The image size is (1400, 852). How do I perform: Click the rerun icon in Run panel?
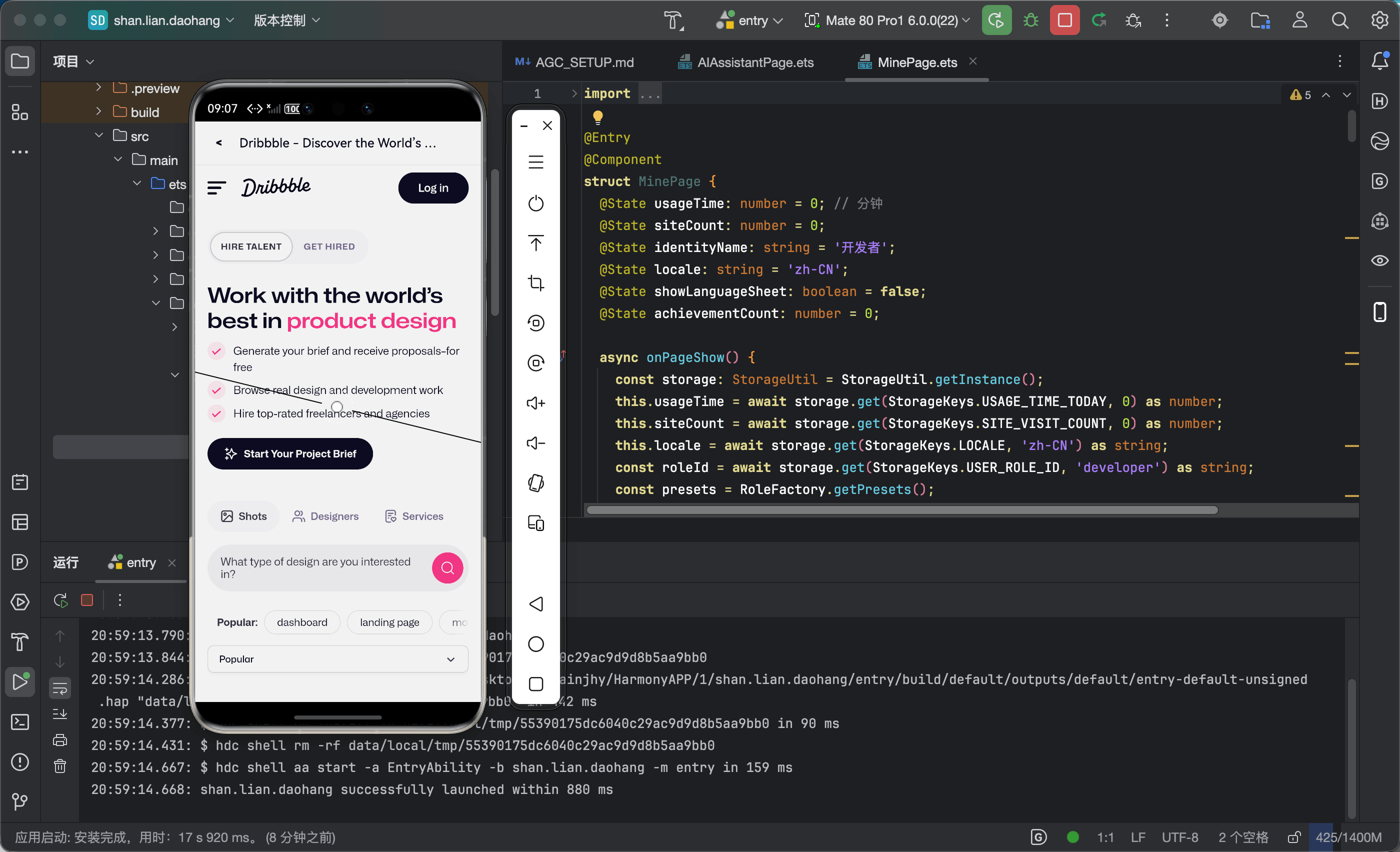click(60, 600)
